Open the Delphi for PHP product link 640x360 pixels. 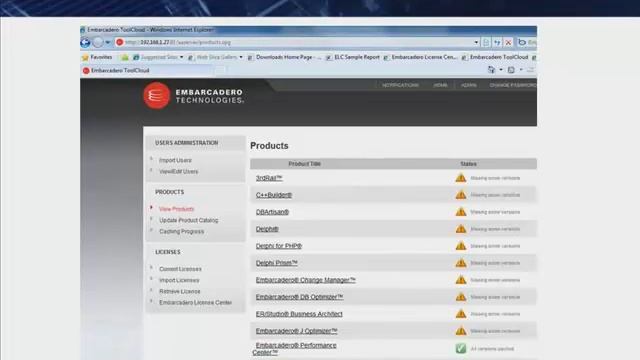tap(279, 246)
